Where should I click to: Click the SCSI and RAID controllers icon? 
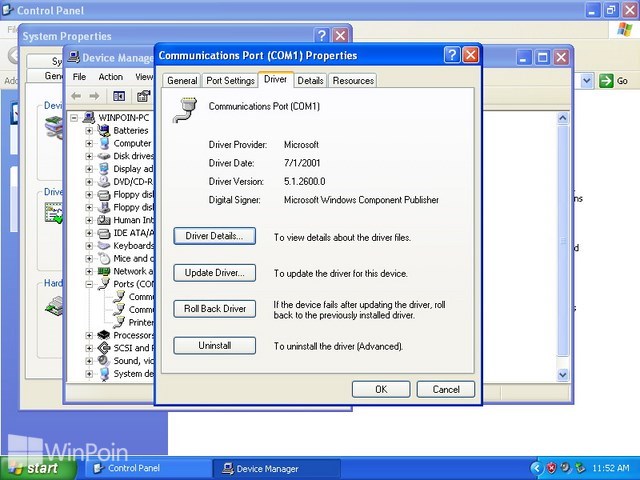pos(104,348)
